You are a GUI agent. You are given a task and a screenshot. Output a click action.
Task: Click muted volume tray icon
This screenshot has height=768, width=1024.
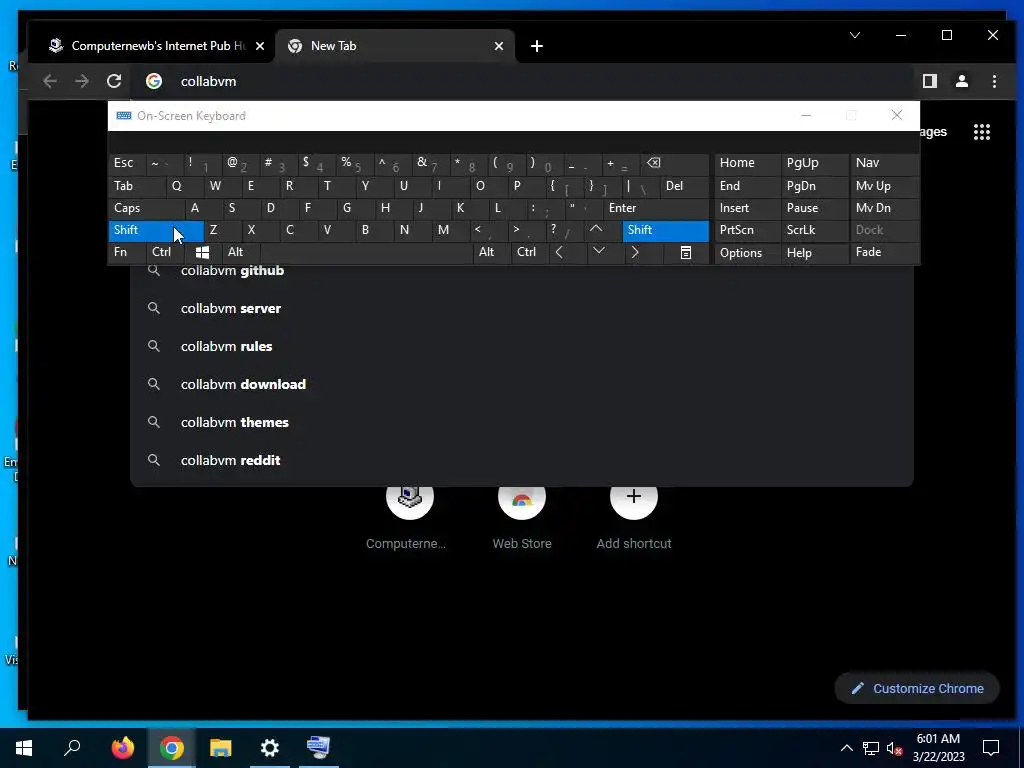[x=894, y=748]
